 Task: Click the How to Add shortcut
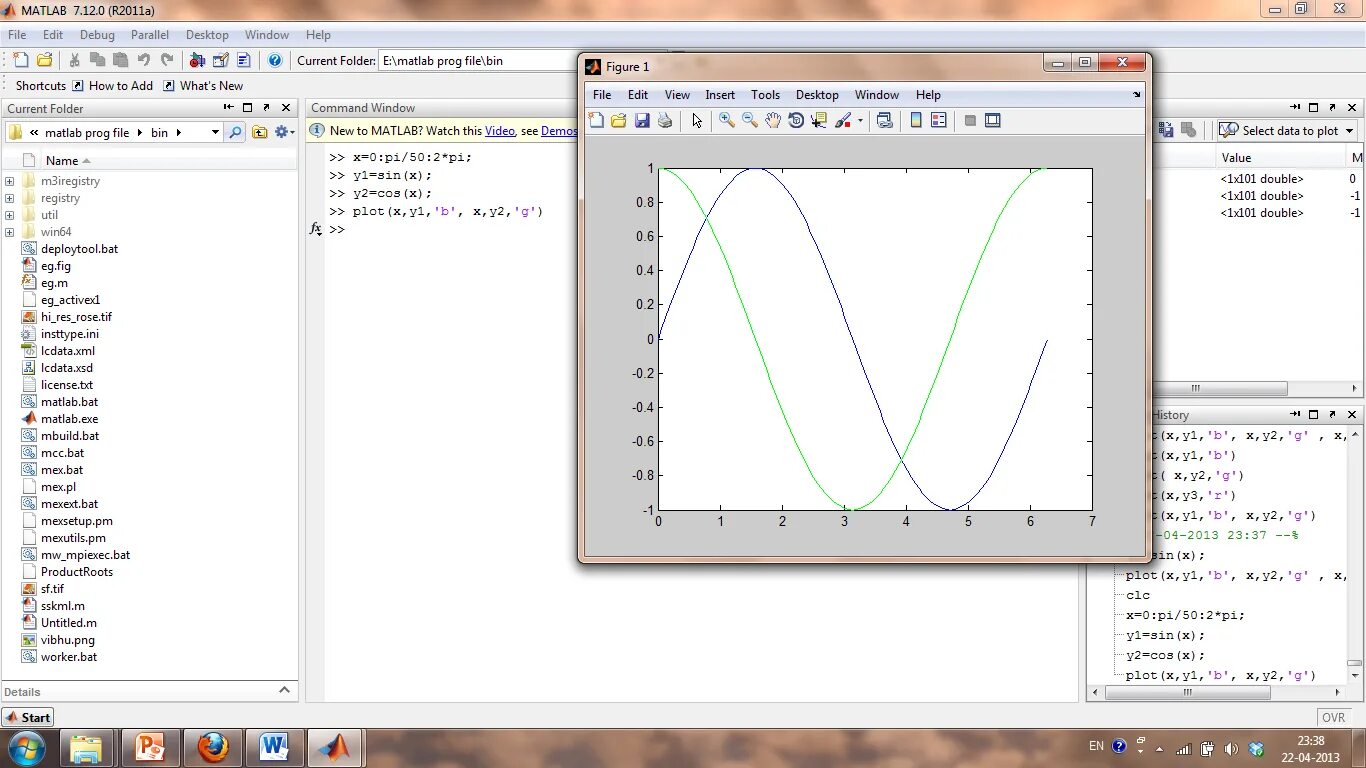point(112,86)
